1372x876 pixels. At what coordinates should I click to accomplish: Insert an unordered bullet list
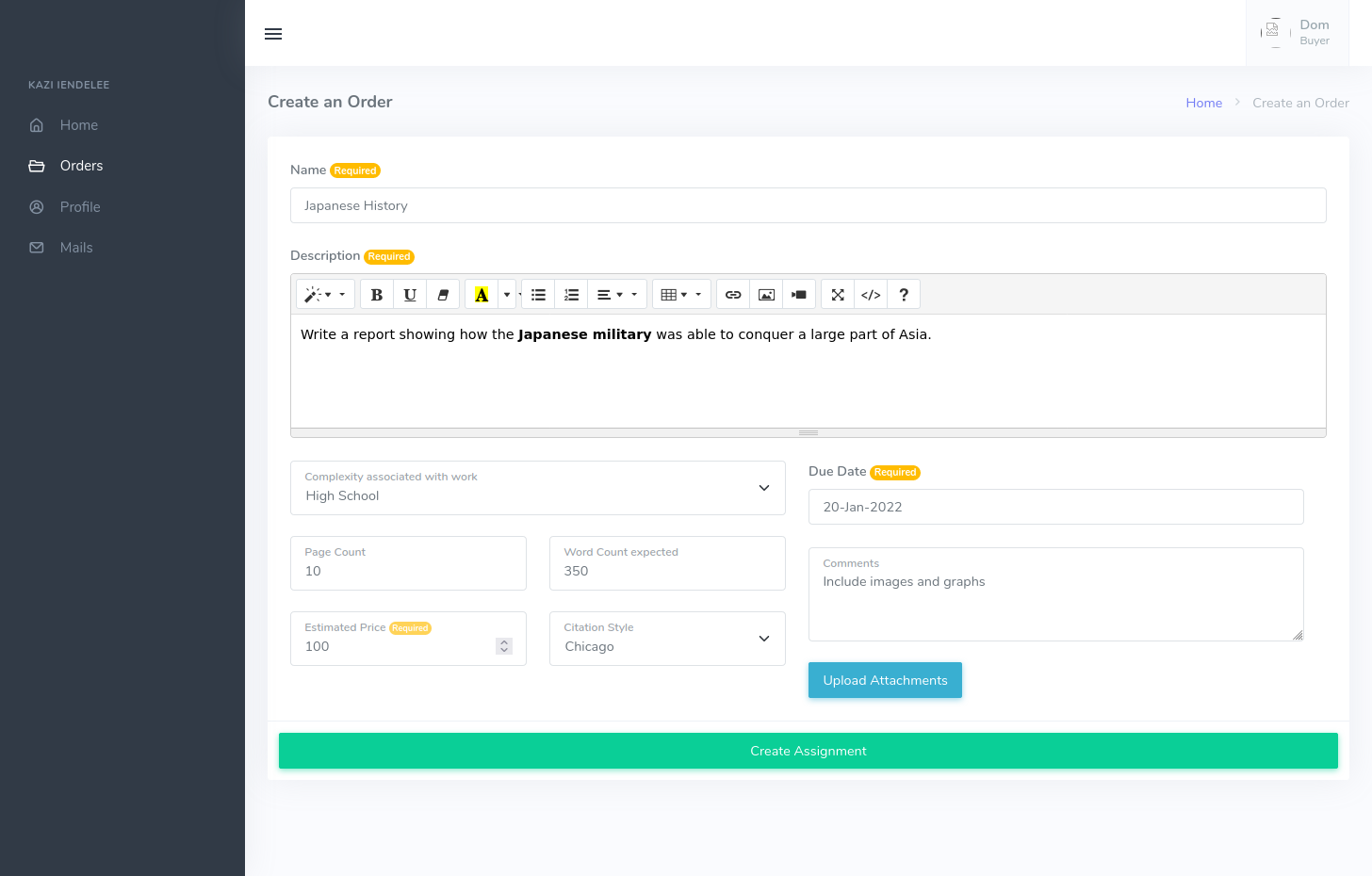coord(538,295)
